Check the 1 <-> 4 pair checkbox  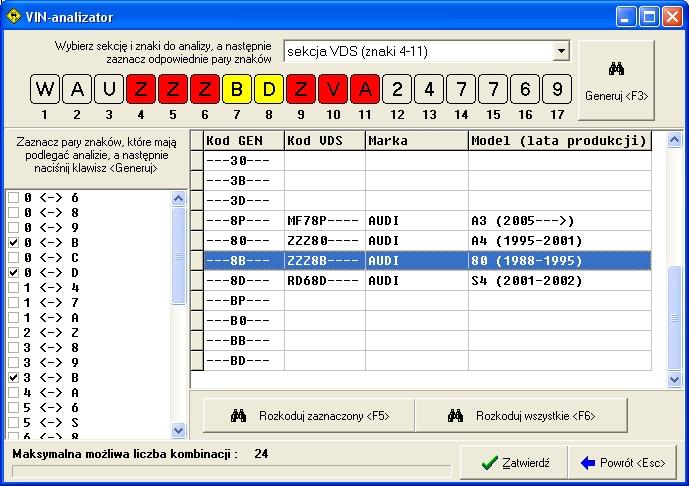(14, 287)
